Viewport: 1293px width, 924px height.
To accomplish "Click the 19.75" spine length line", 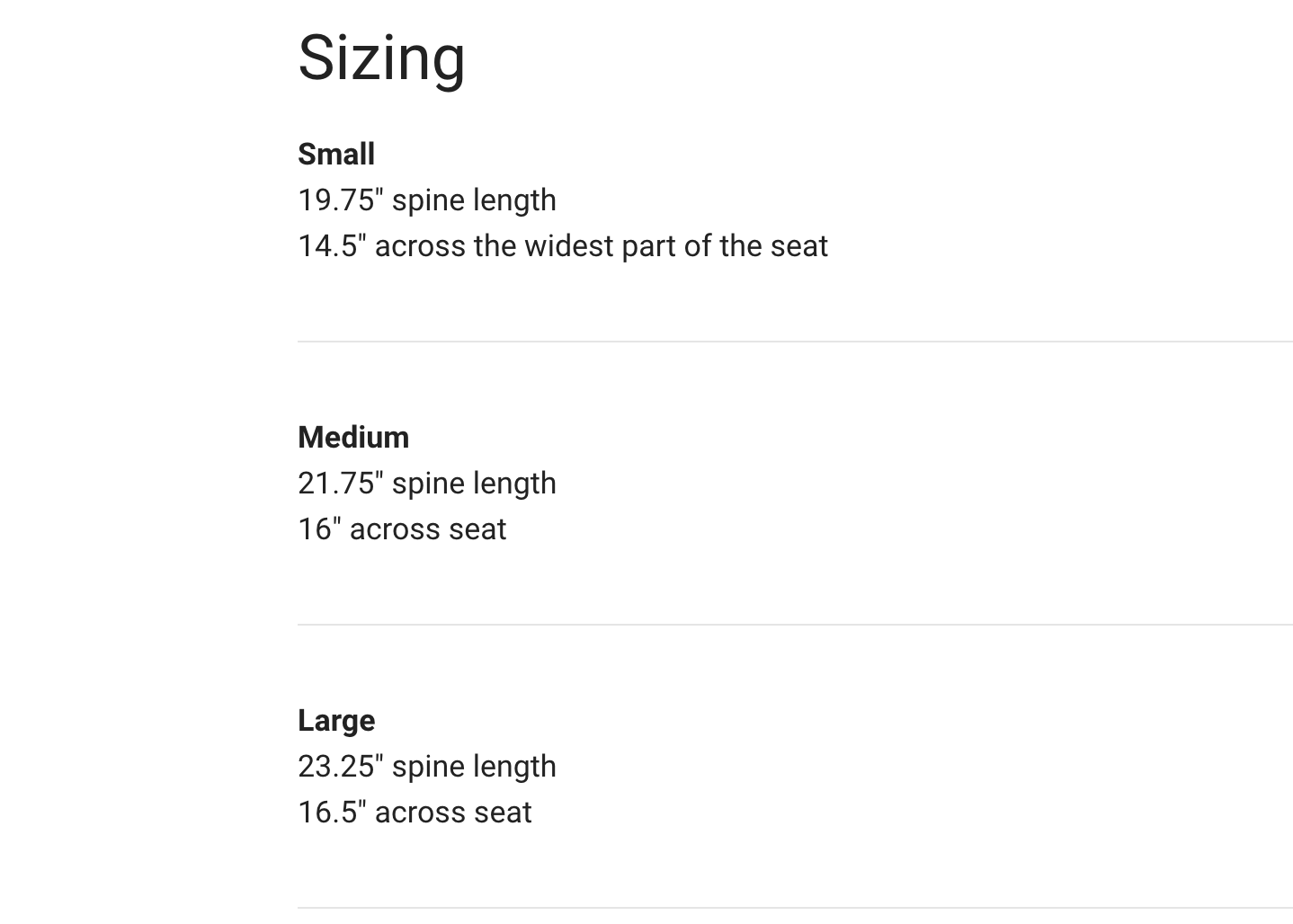I will tap(427, 200).
